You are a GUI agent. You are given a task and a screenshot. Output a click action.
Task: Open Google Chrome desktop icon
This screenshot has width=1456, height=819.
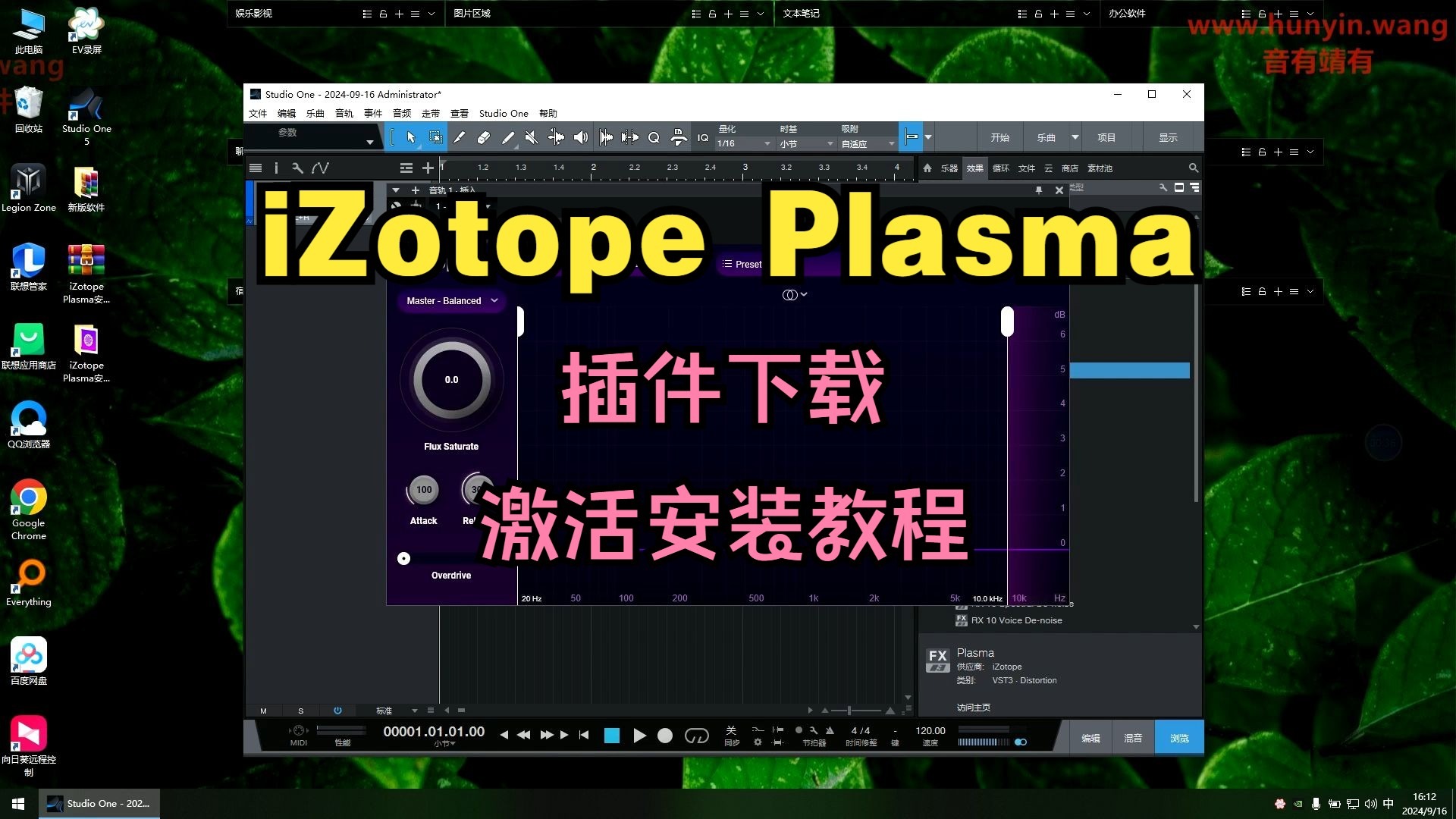[x=29, y=510]
